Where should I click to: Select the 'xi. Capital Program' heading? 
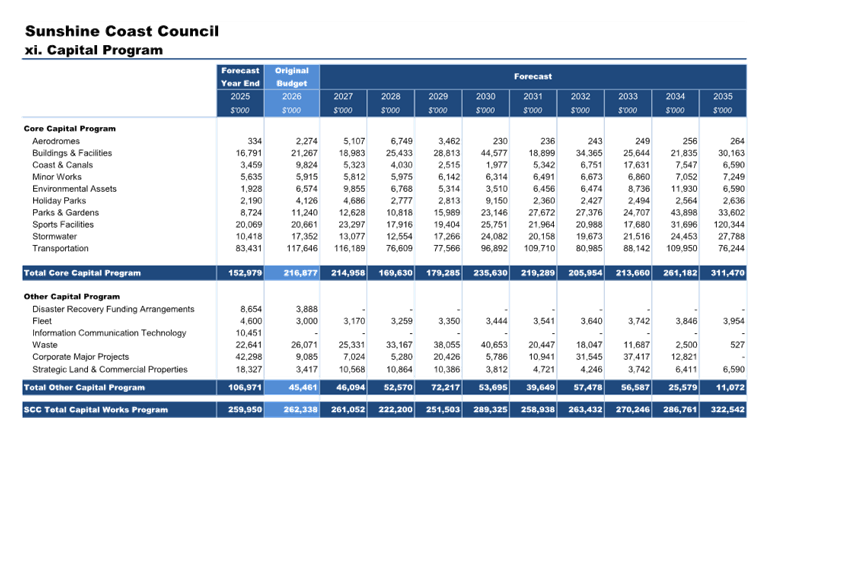[93, 49]
